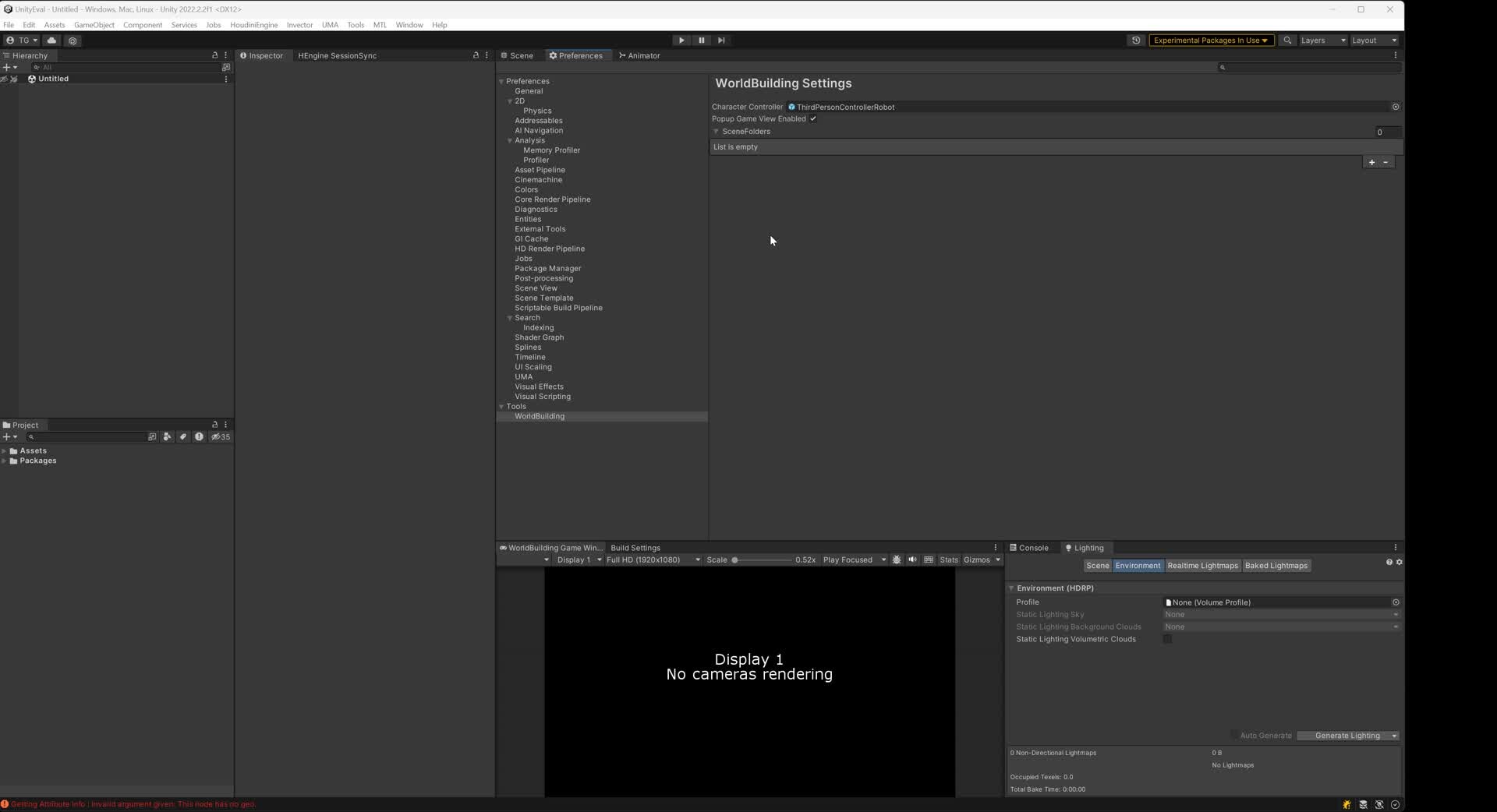This screenshot has height=812, width=1497.
Task: Open the Preferences window three-dot menu
Action: click(x=1396, y=55)
